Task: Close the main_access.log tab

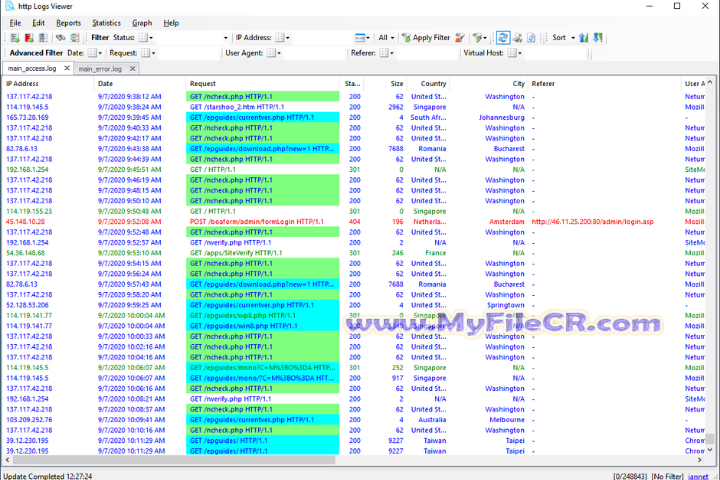Action: [67, 68]
